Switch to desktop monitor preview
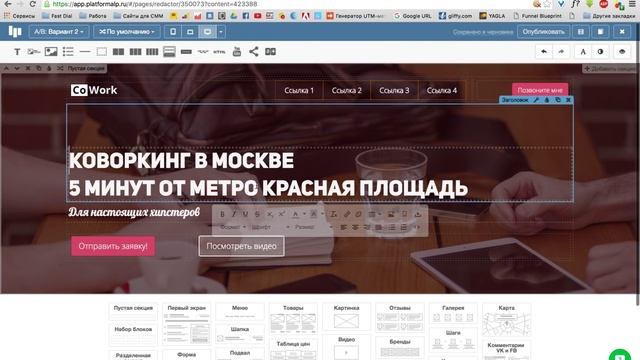 pyautogui.click(x=207, y=32)
